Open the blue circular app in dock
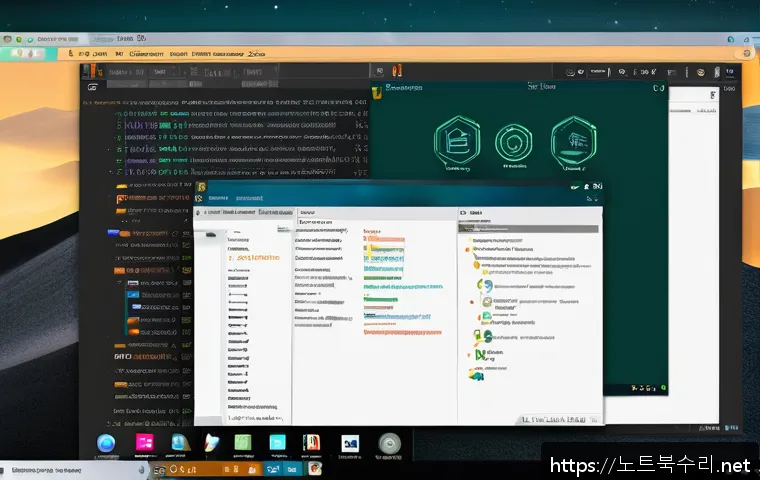This screenshot has width=760, height=480. 107,443
